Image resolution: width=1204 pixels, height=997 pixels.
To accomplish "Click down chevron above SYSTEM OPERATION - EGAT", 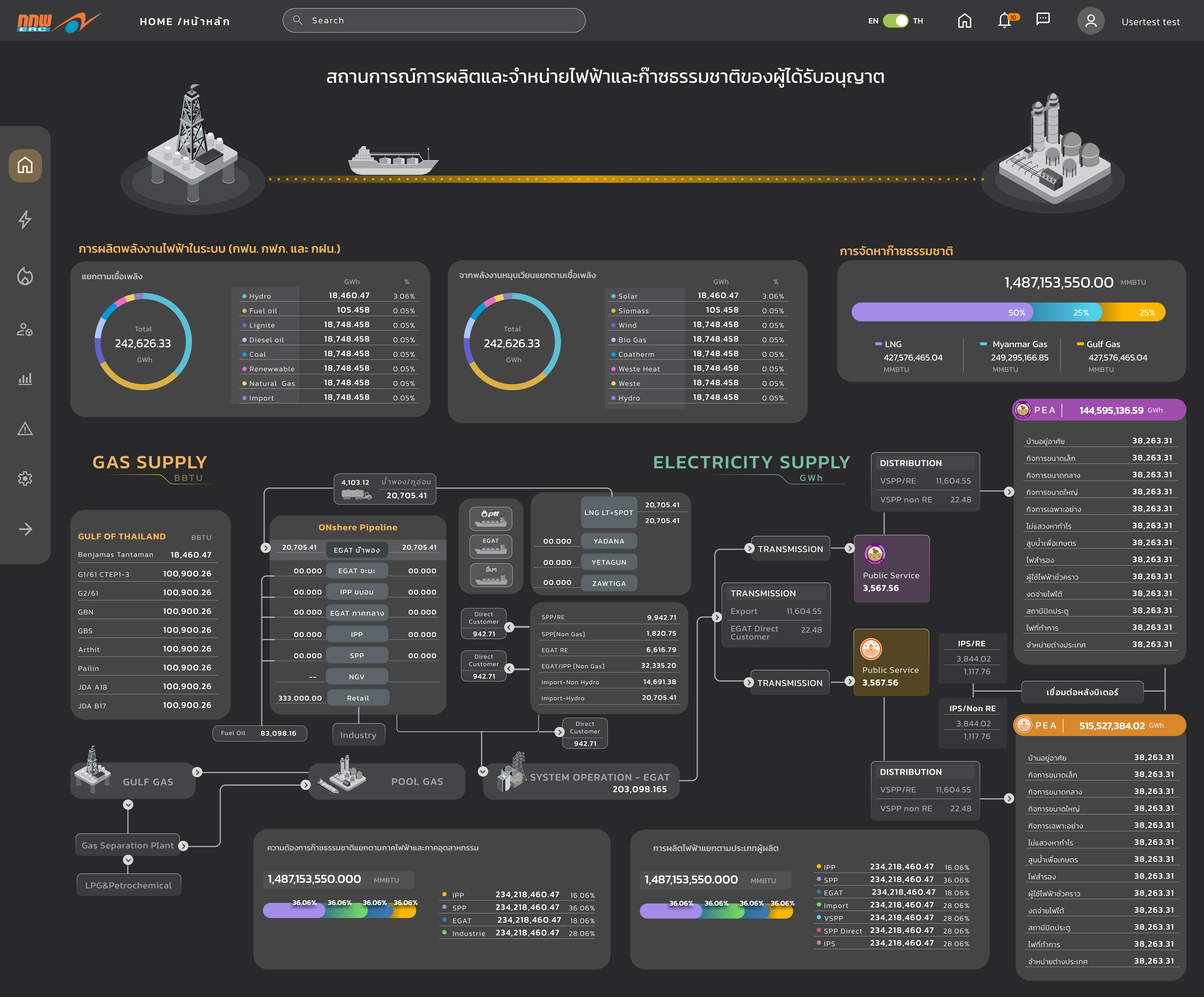I will coord(483,771).
